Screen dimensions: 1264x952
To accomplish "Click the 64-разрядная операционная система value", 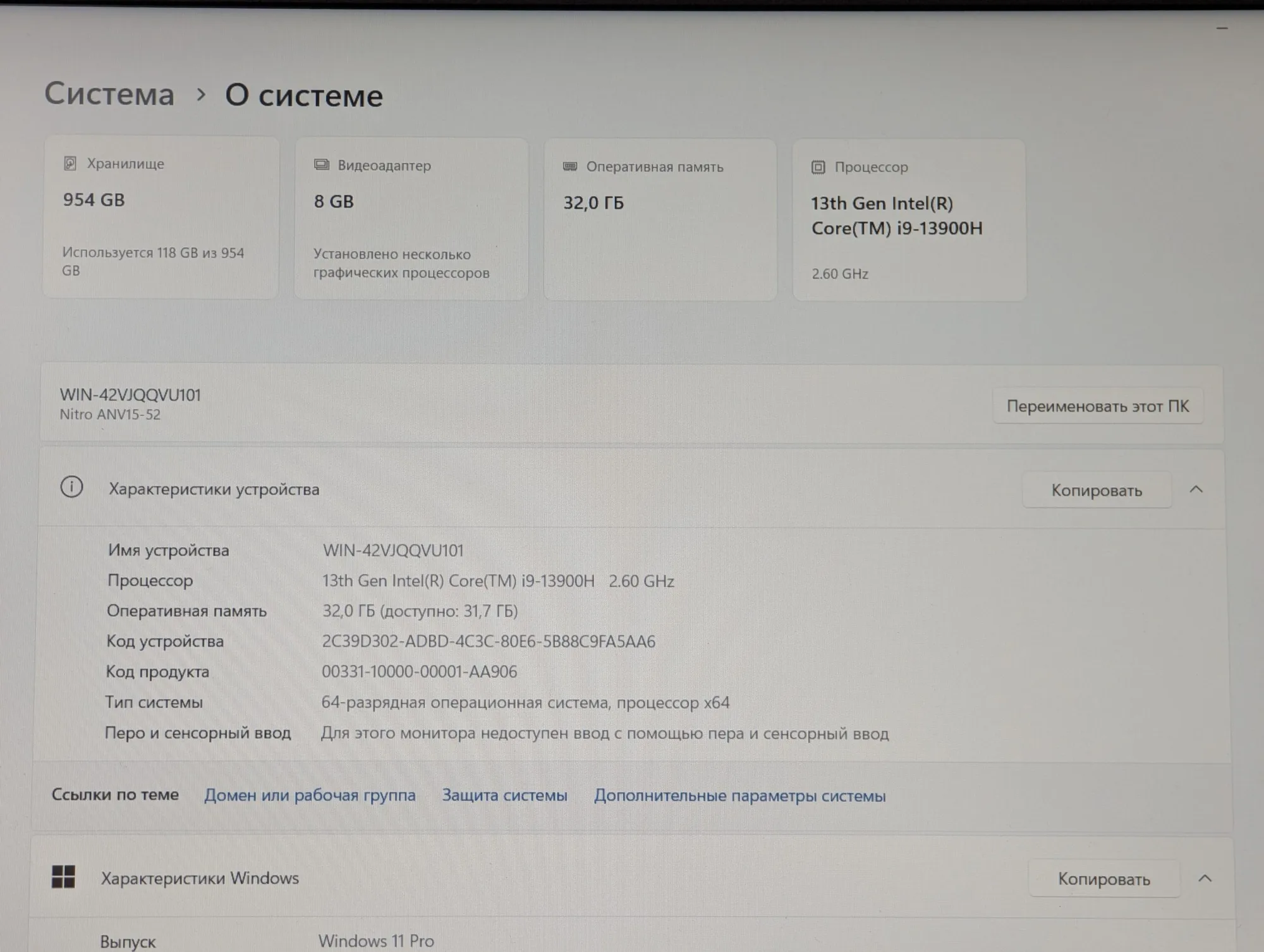I will 525,702.
